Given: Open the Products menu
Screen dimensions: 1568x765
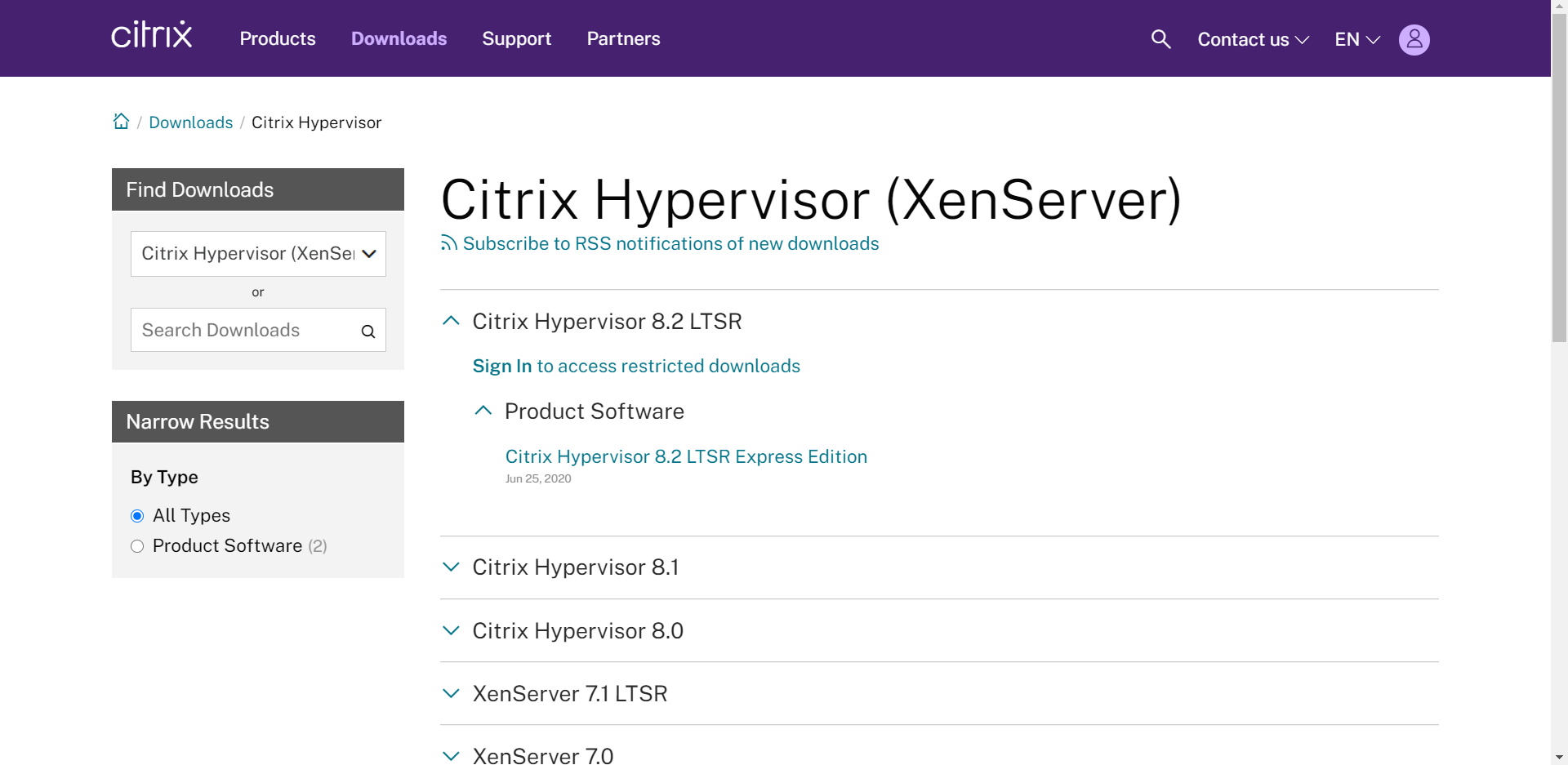Looking at the screenshot, I should tap(278, 38).
